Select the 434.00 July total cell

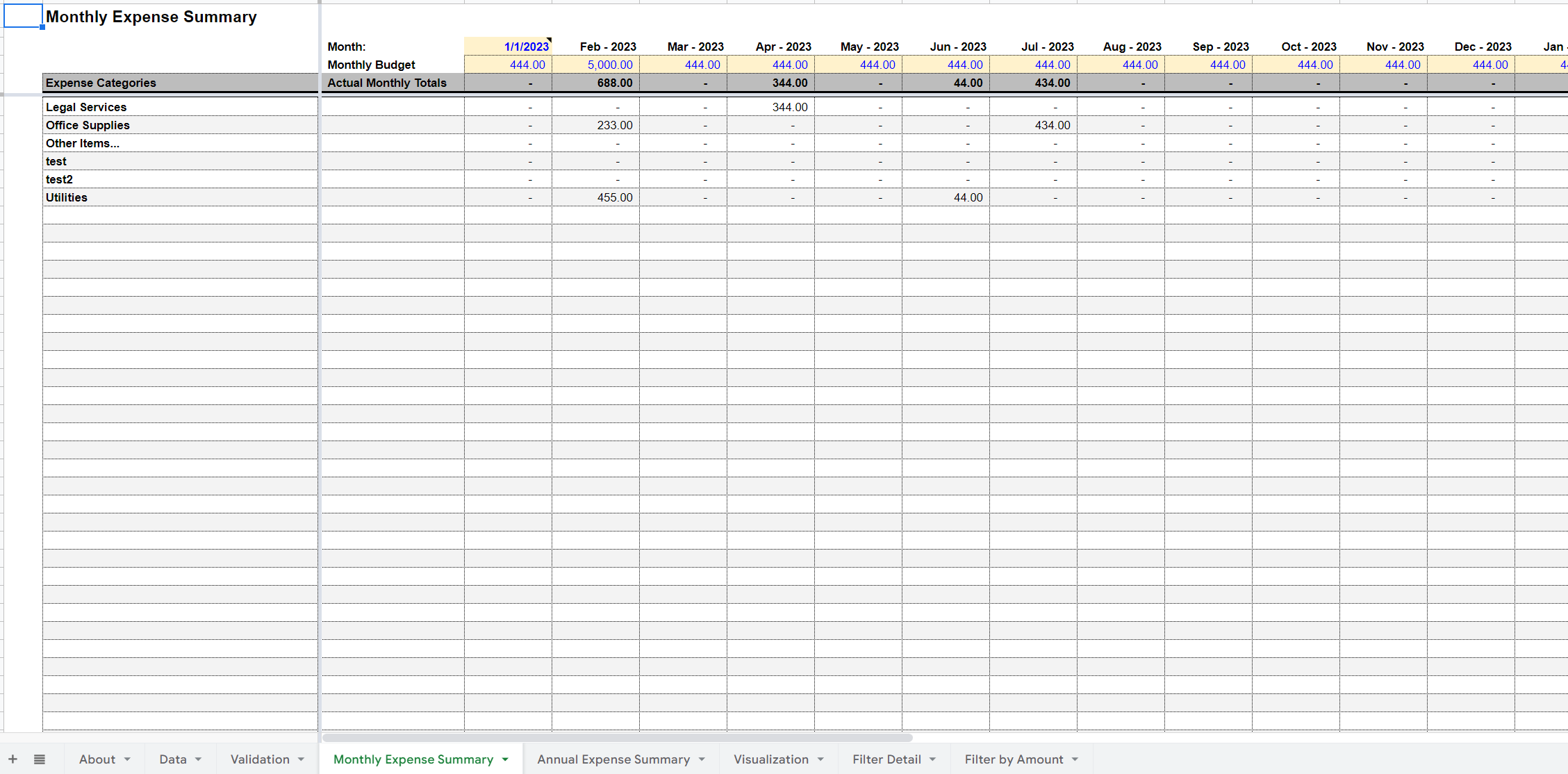point(1033,83)
